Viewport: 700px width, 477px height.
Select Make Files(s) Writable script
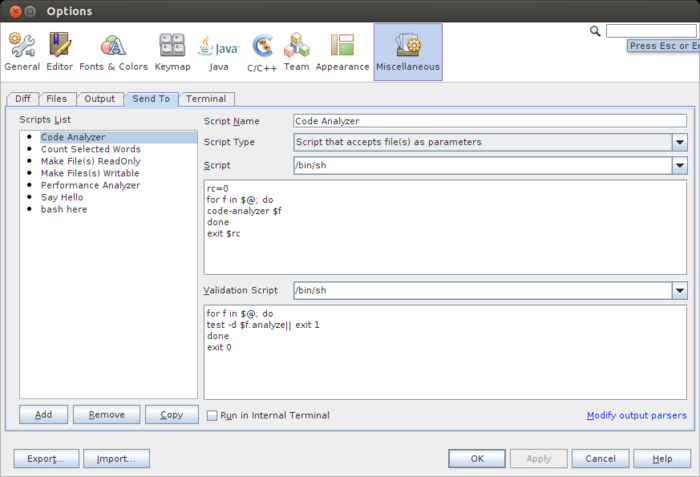[x=90, y=173]
